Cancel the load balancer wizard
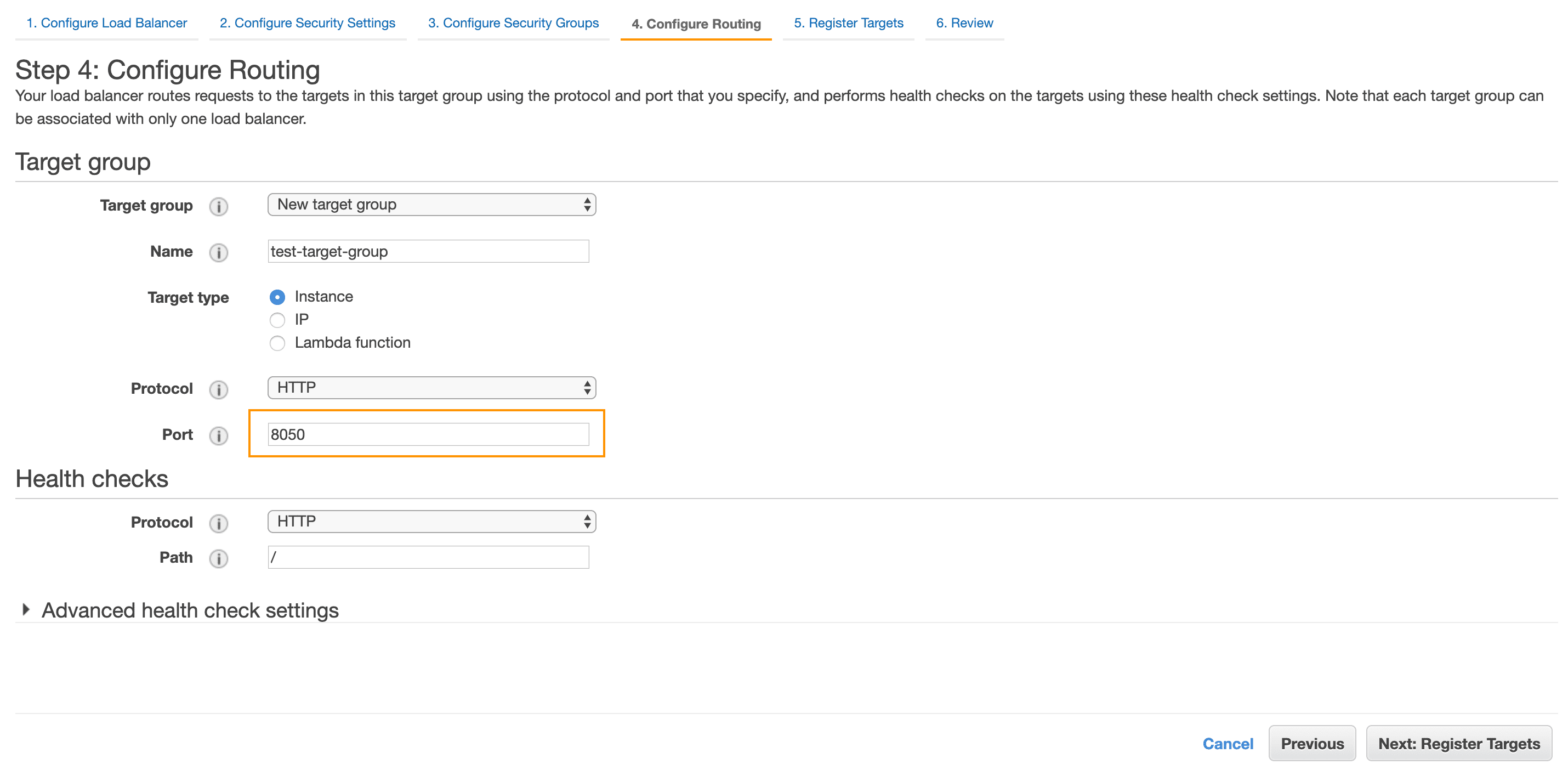This screenshot has height=770, width=1568. [1228, 744]
